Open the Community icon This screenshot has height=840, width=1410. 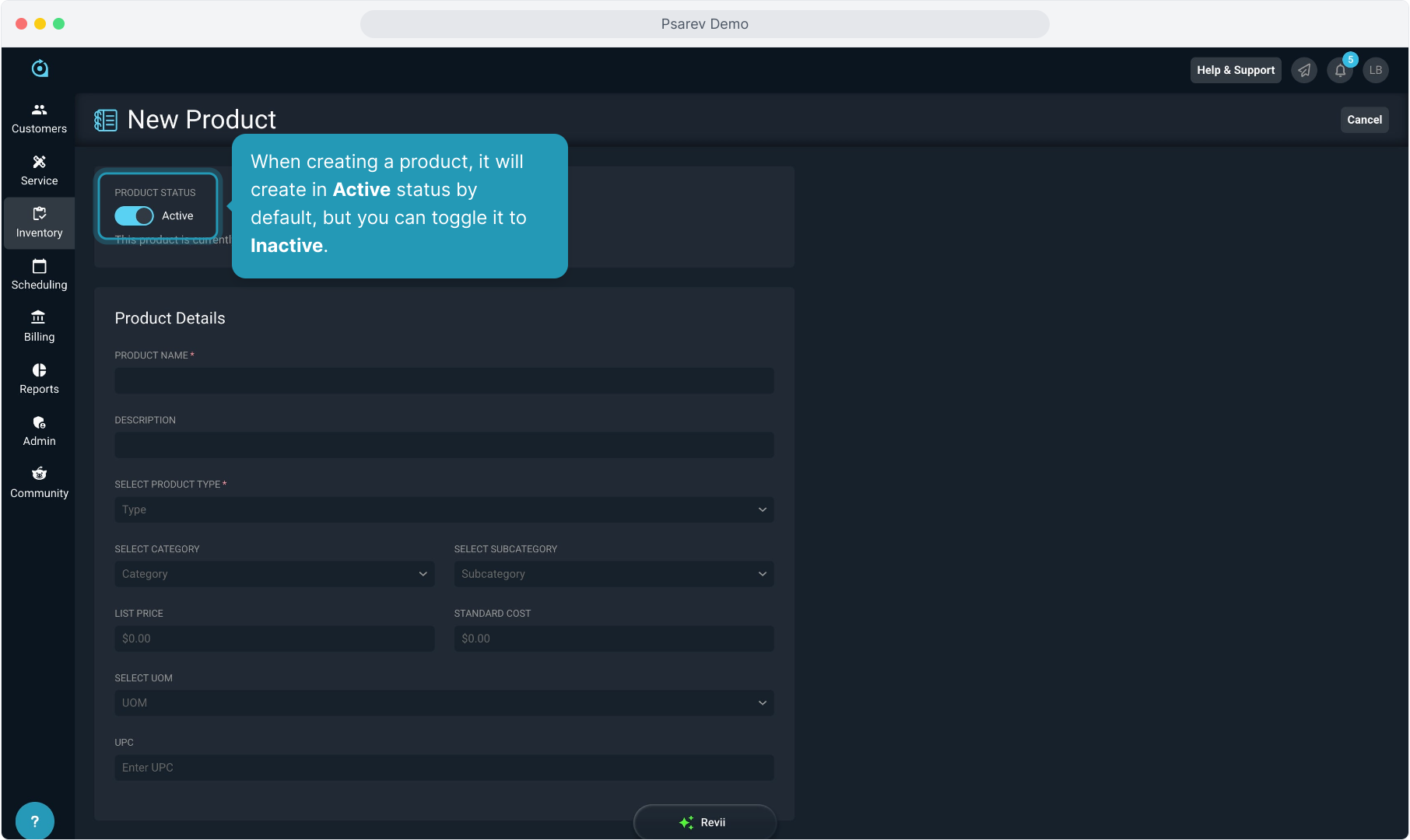pyautogui.click(x=39, y=474)
